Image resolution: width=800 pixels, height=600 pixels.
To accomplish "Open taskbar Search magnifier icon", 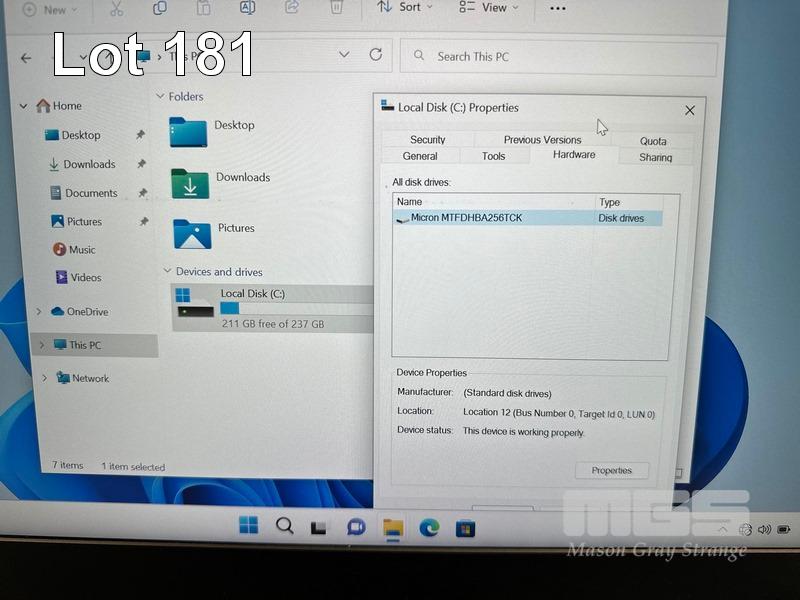I will tap(284, 526).
